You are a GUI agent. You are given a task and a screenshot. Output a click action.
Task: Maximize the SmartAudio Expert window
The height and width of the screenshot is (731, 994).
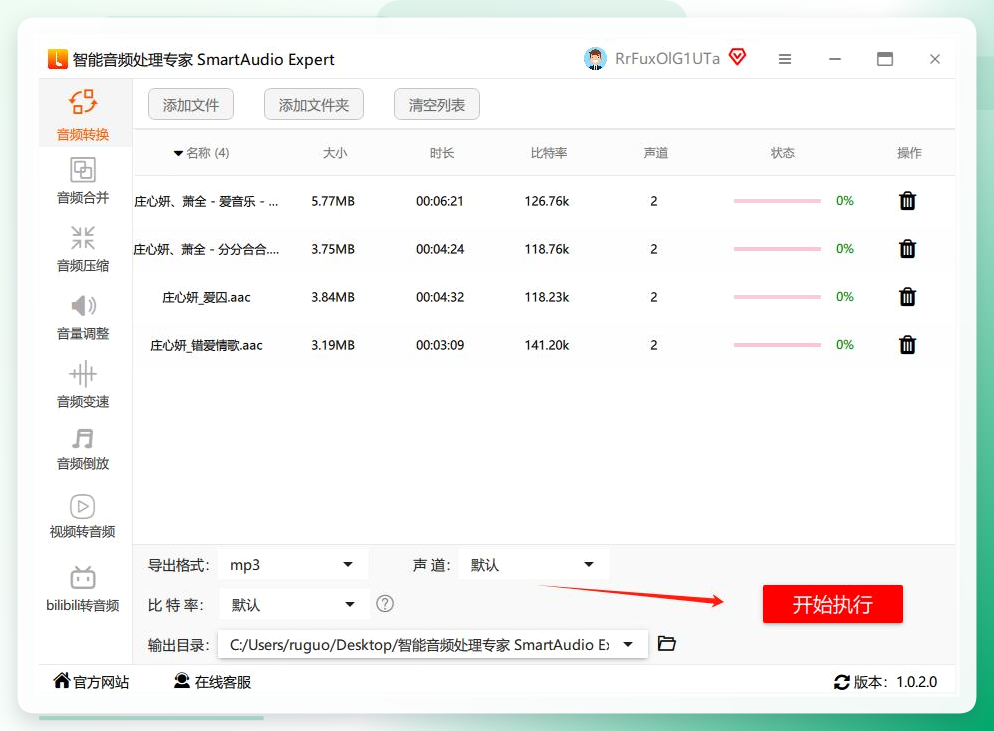885,59
